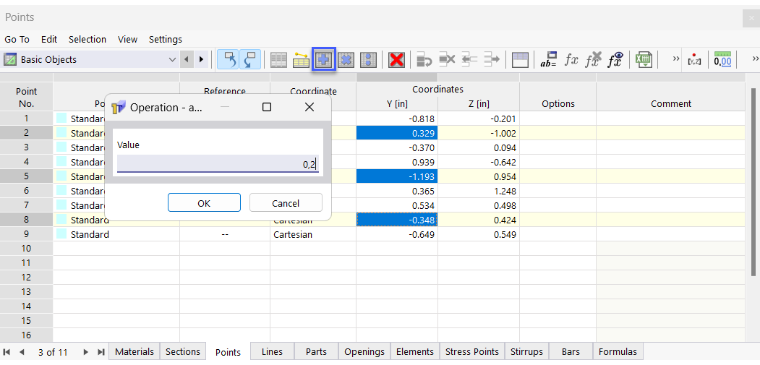Select Y cell with value 0.329
The width and height of the screenshot is (760, 365).
tap(397, 133)
